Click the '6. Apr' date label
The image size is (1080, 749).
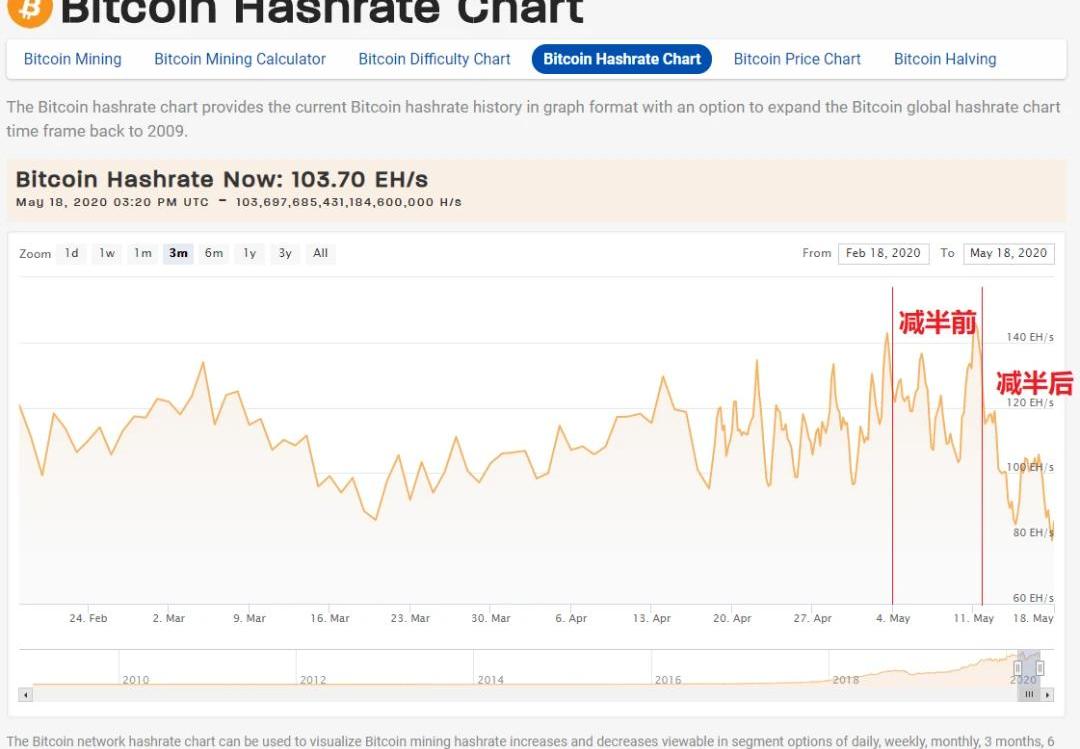(x=571, y=619)
